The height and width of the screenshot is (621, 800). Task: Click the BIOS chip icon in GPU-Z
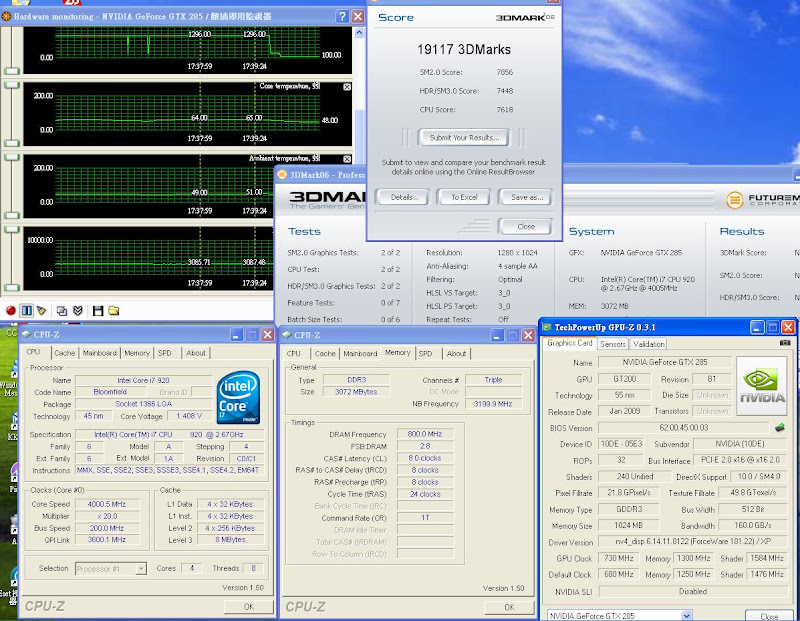[x=779, y=427]
